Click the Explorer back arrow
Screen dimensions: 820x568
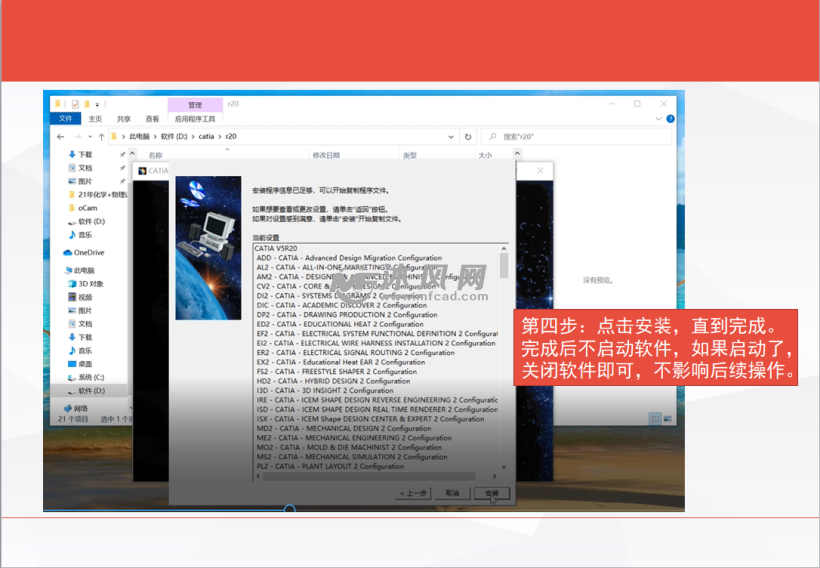pos(61,137)
